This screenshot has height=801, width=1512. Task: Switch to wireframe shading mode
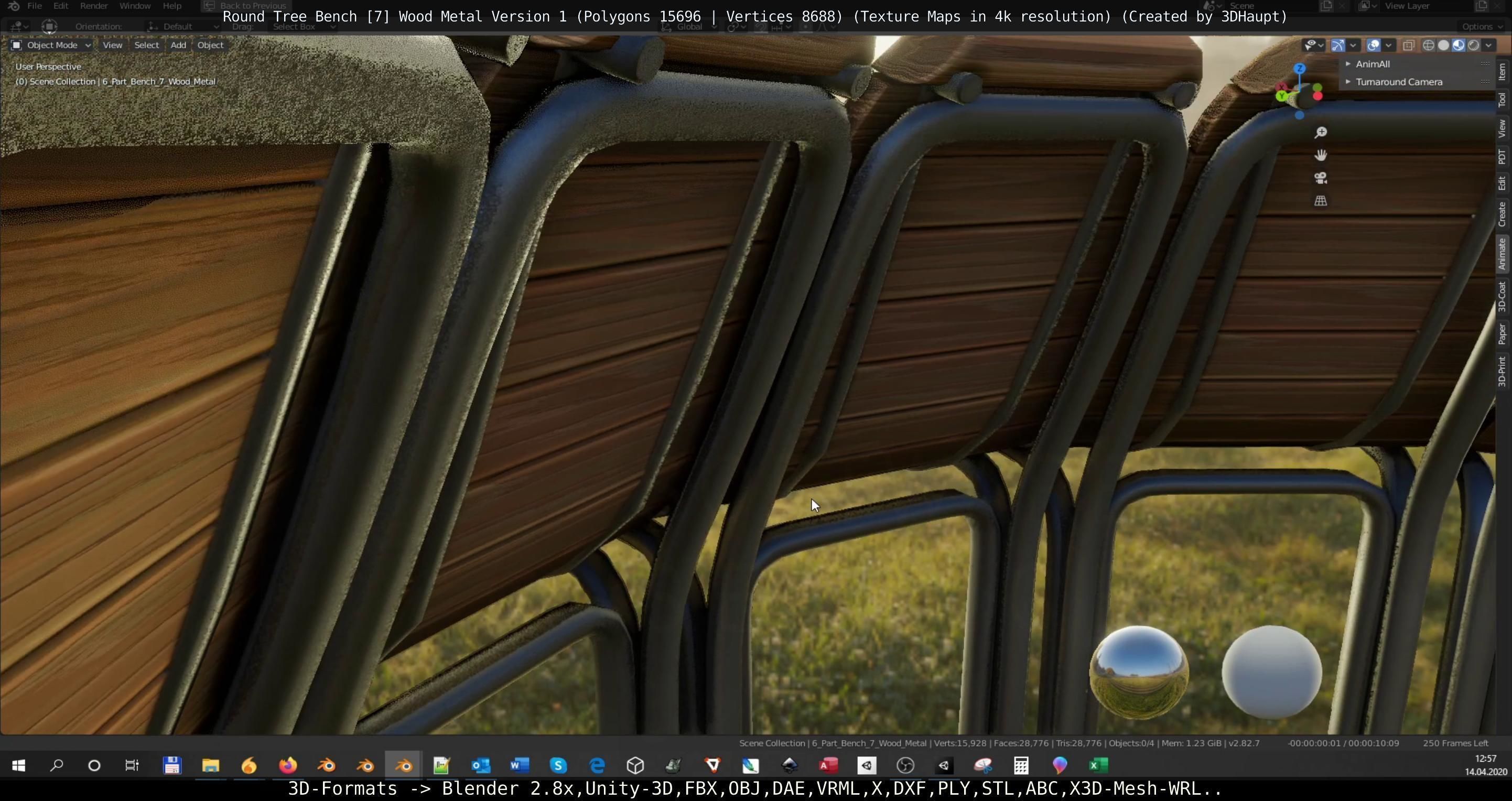point(1428,45)
